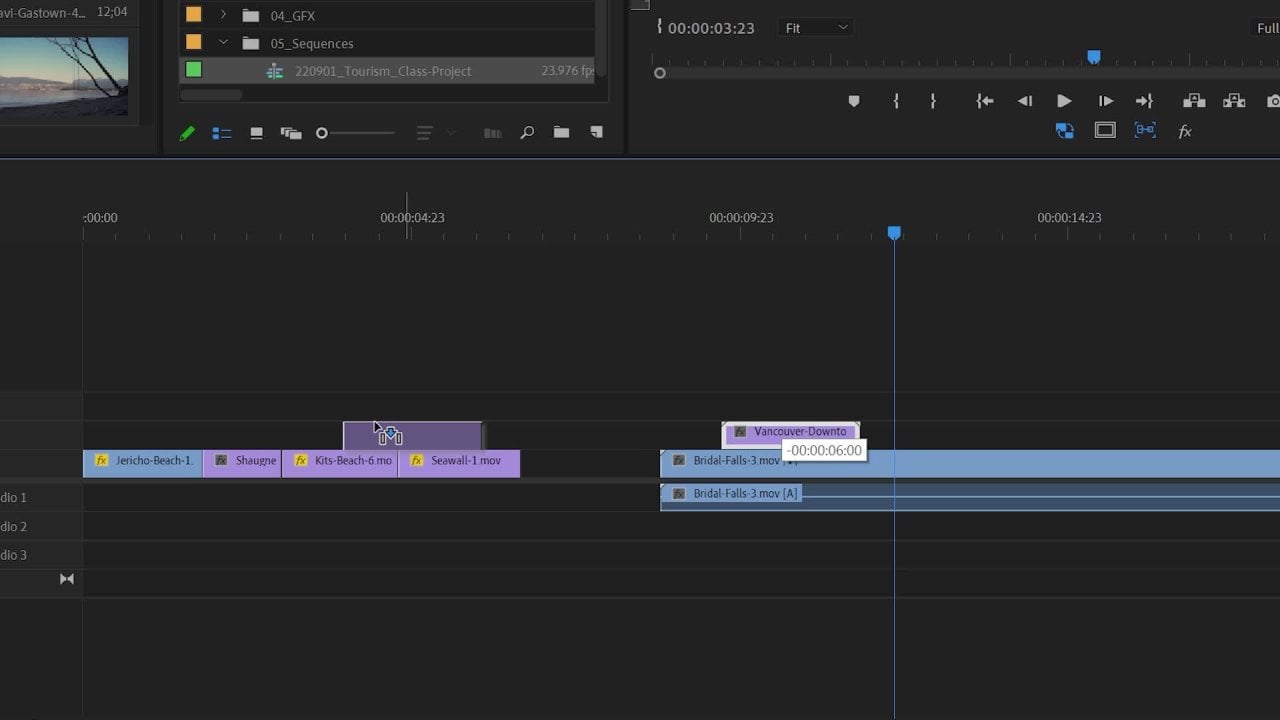Image resolution: width=1280 pixels, height=720 pixels.
Task: Step back one frame
Action: pyautogui.click(x=1025, y=101)
